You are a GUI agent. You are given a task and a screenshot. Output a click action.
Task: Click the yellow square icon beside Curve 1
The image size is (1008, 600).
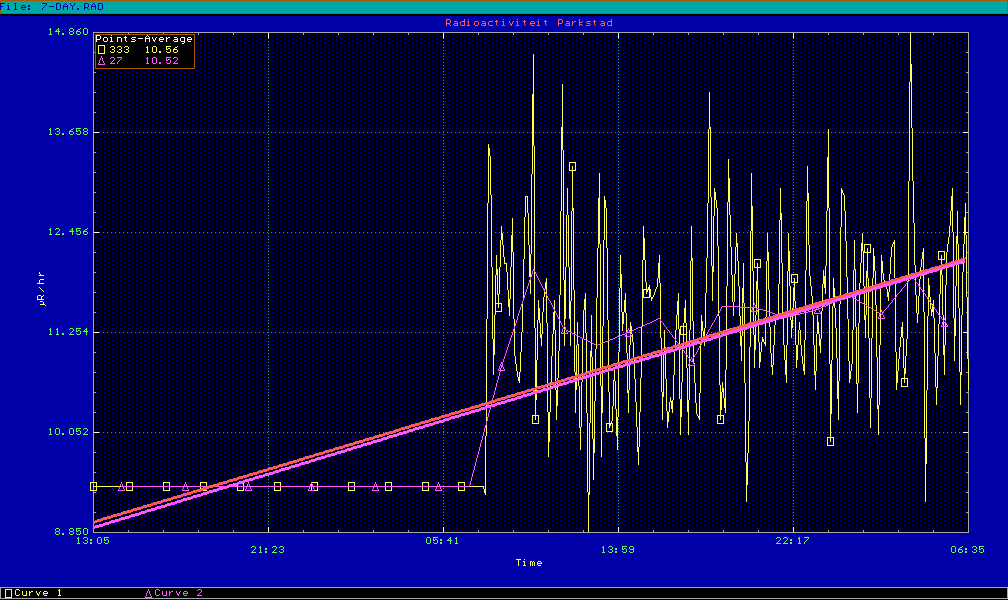(9, 593)
